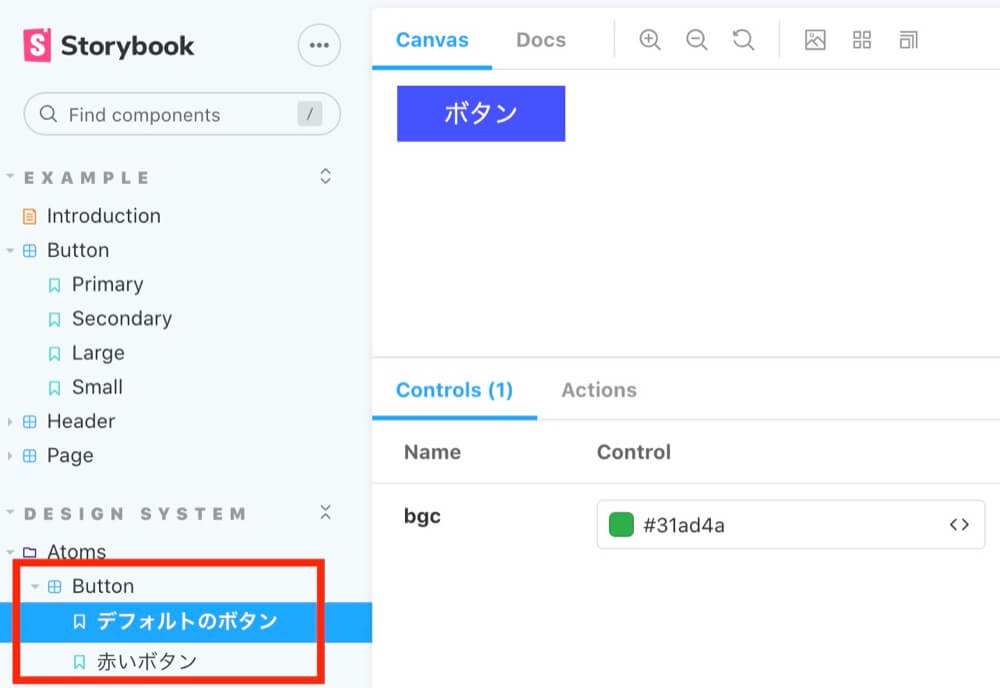Image resolution: width=1000 pixels, height=688 pixels.
Task: Apply a grid to the preview
Action: pyautogui.click(x=861, y=40)
